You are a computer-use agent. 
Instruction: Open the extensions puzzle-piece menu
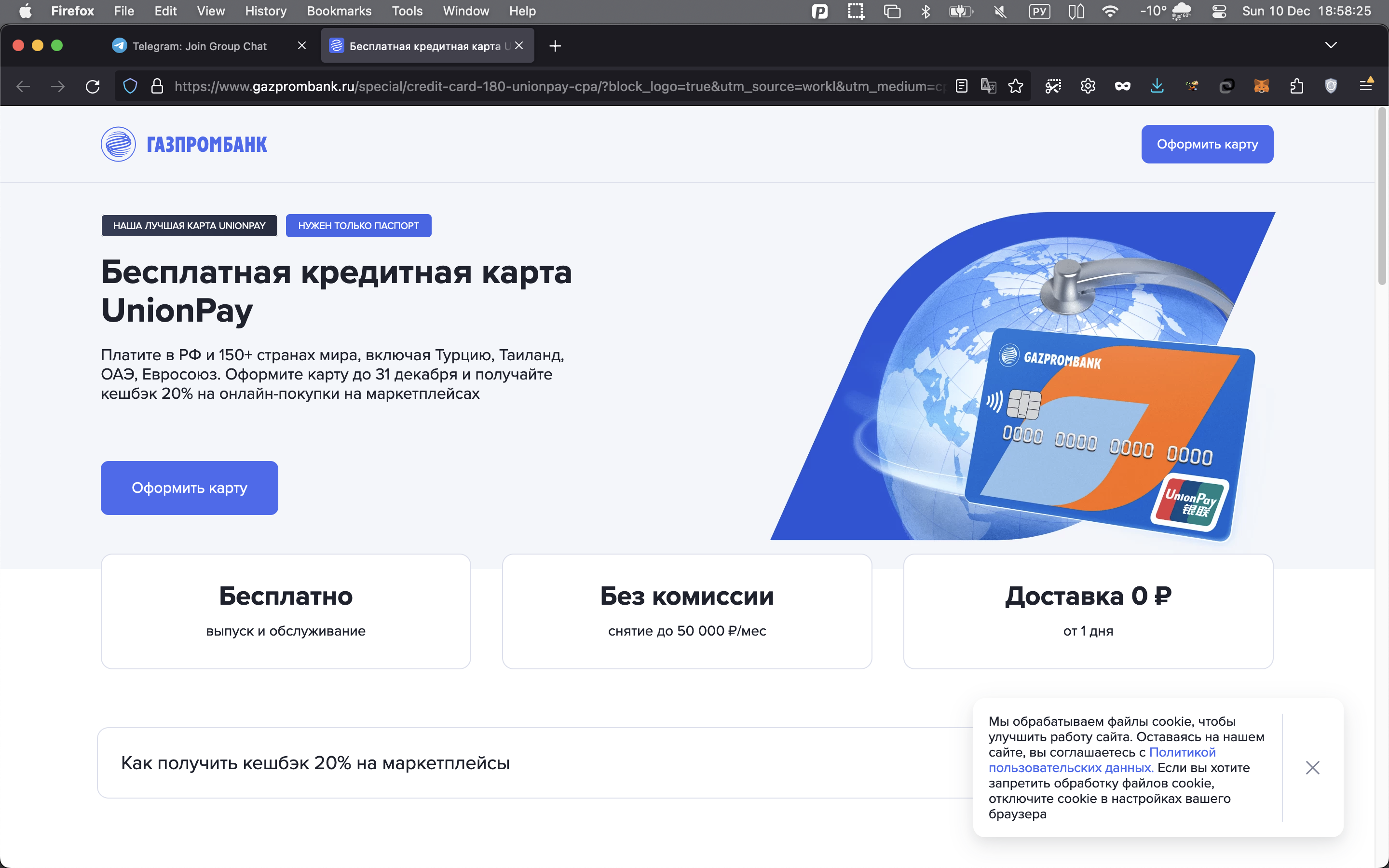pyautogui.click(x=1296, y=86)
